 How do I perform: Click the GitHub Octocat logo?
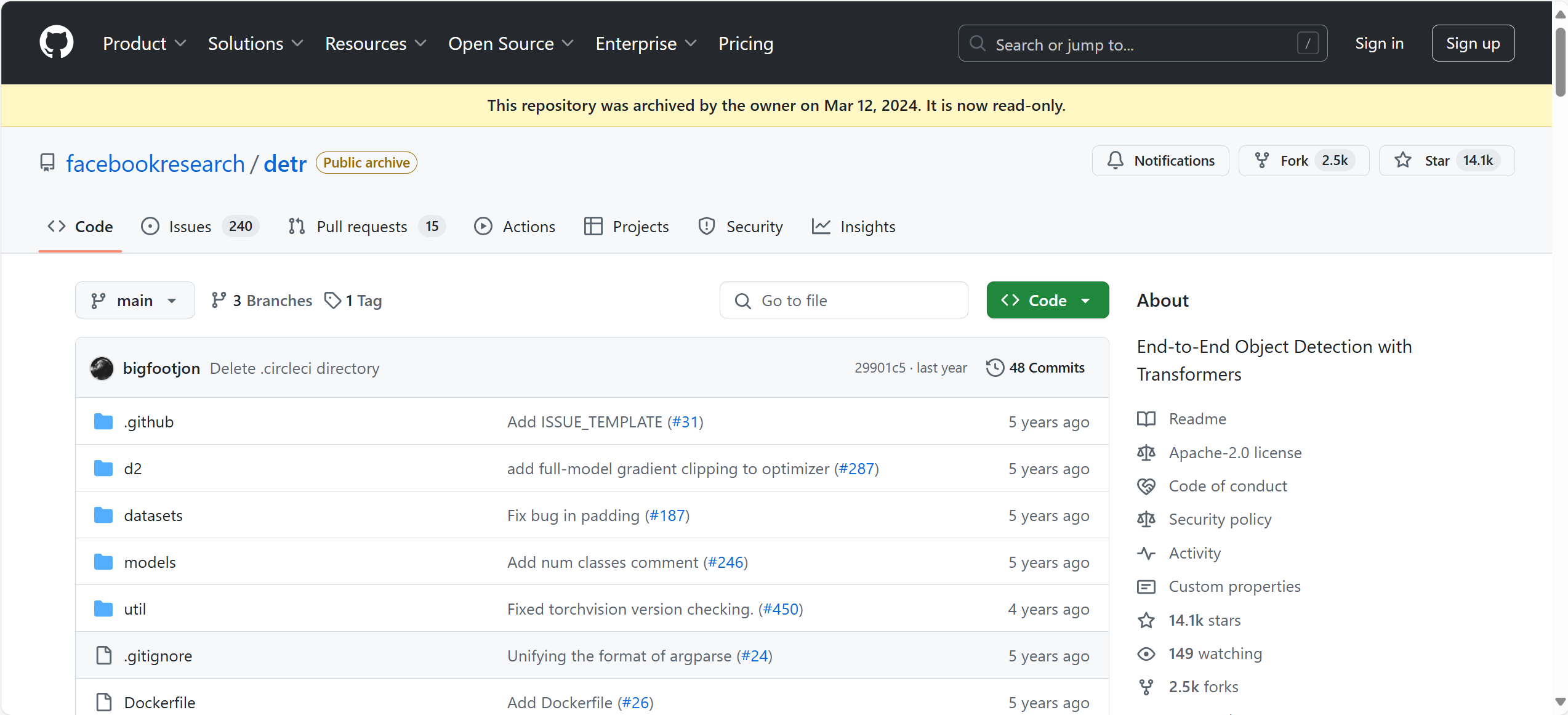pyautogui.click(x=57, y=42)
